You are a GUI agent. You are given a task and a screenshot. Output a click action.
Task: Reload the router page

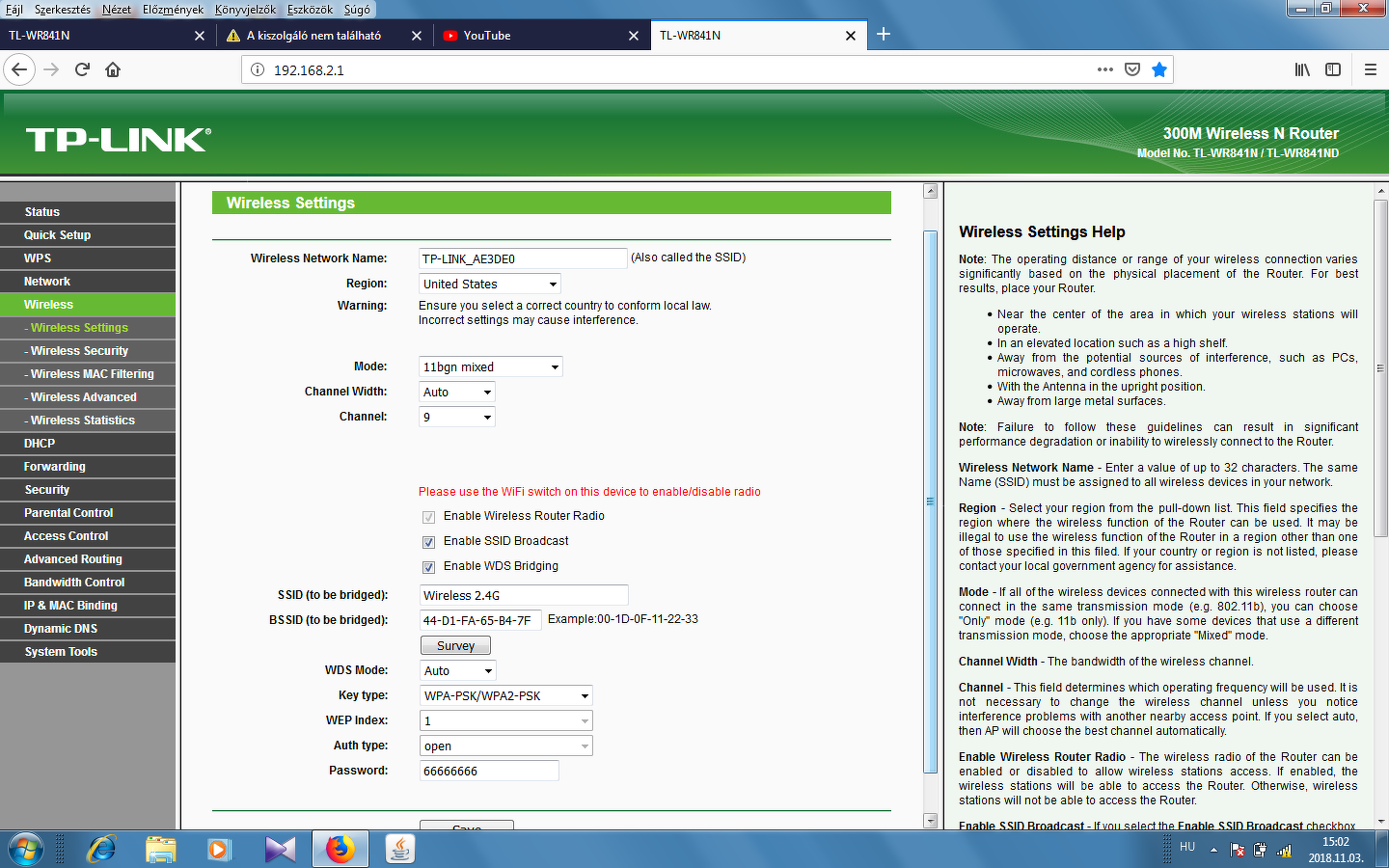pyautogui.click(x=82, y=69)
